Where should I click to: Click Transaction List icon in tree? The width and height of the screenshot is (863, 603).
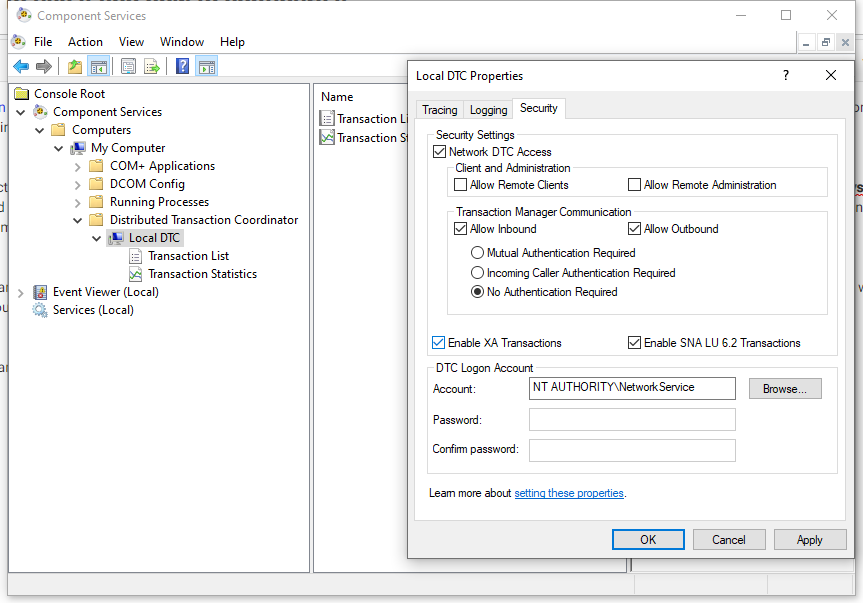135,256
